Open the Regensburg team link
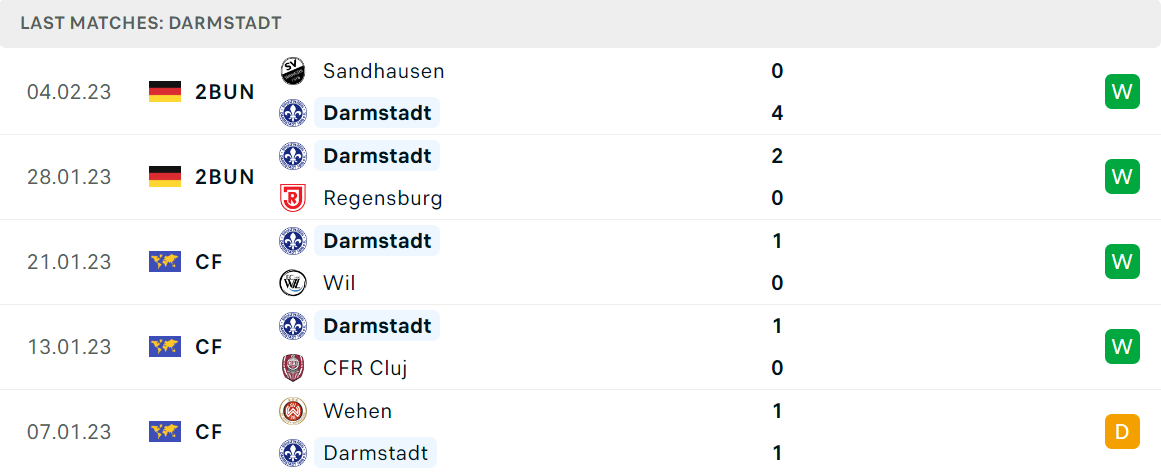 tap(383, 198)
